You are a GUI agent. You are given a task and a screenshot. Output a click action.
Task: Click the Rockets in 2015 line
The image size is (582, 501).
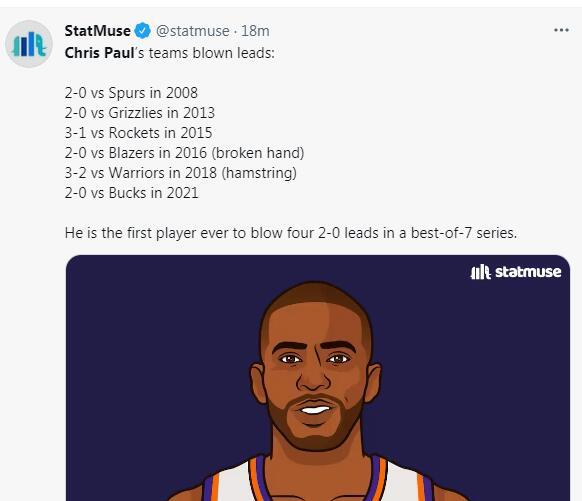click(138, 133)
